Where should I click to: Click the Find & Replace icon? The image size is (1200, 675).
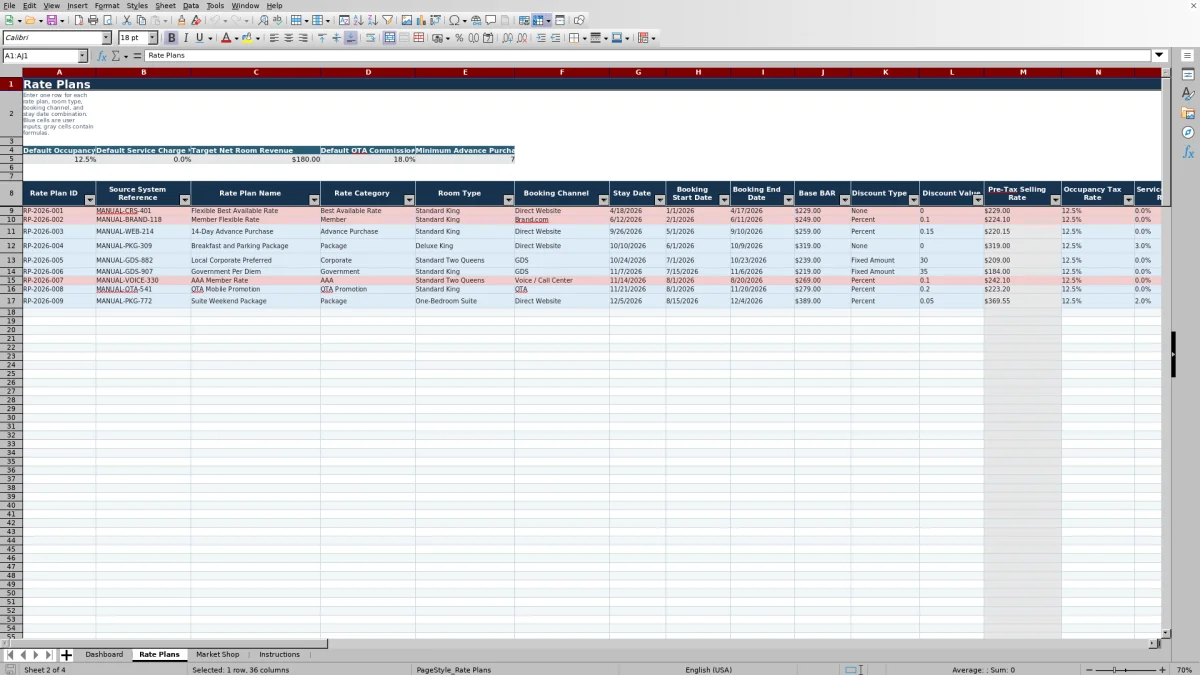(x=263, y=20)
